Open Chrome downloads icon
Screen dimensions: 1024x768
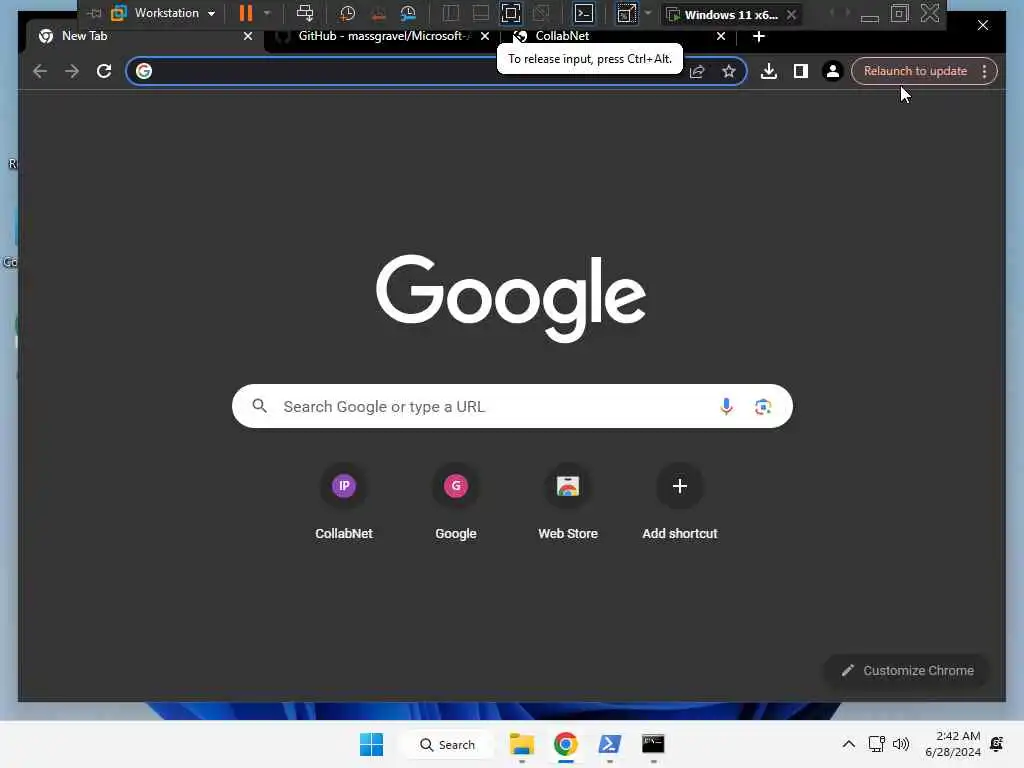point(769,71)
